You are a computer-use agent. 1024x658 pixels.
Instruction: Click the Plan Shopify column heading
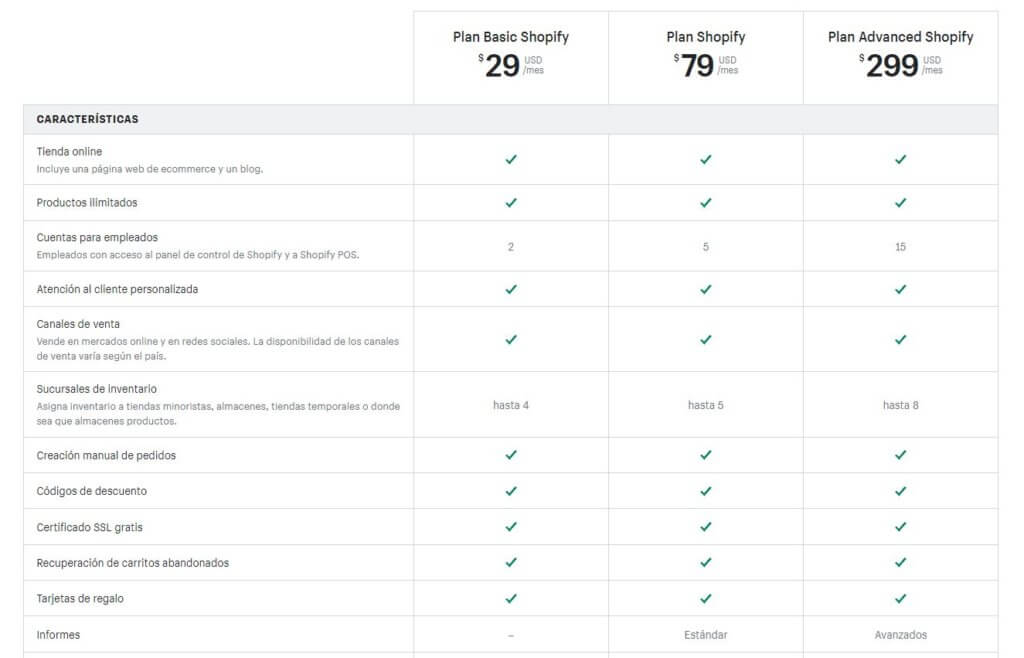tap(705, 37)
